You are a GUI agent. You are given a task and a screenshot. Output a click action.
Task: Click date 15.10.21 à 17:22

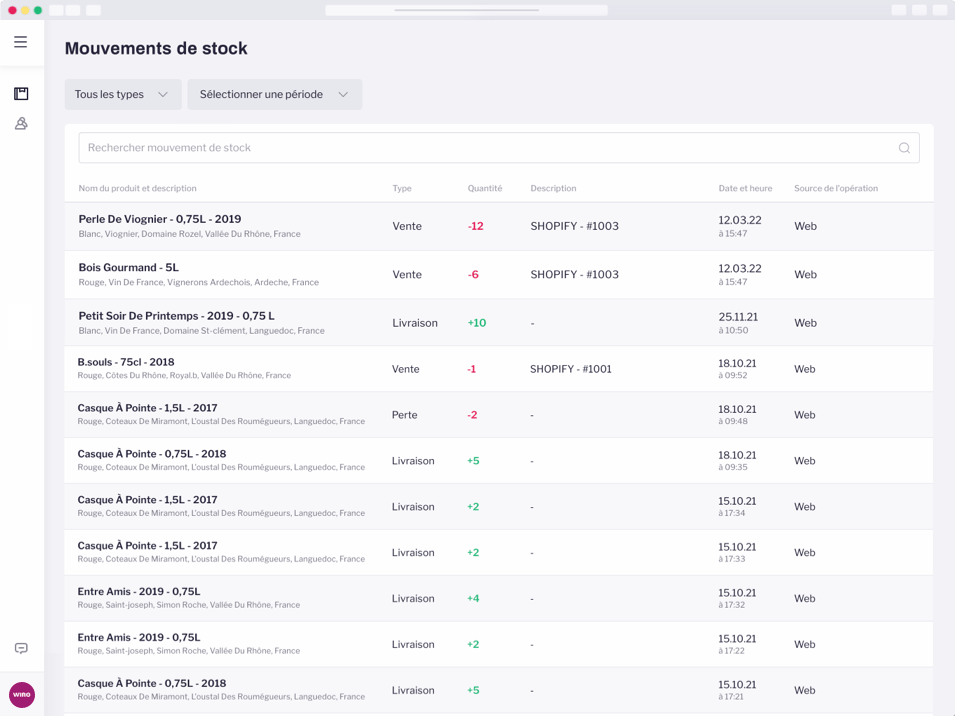(737, 644)
